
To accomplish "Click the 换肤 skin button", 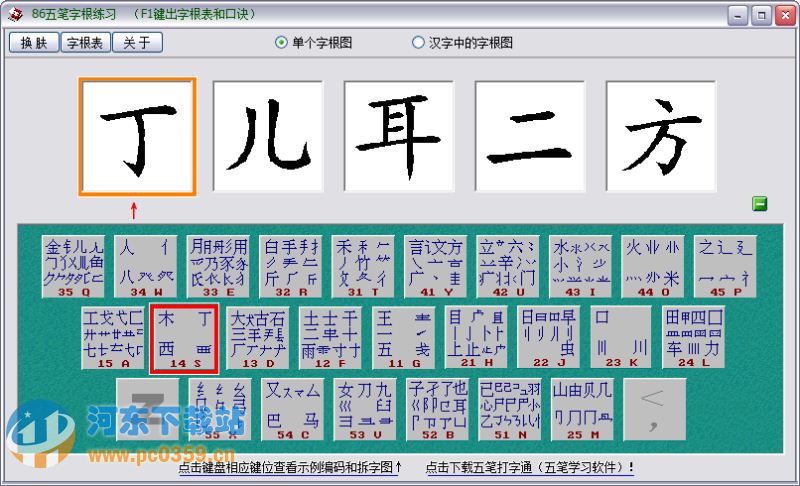I will click(34, 42).
